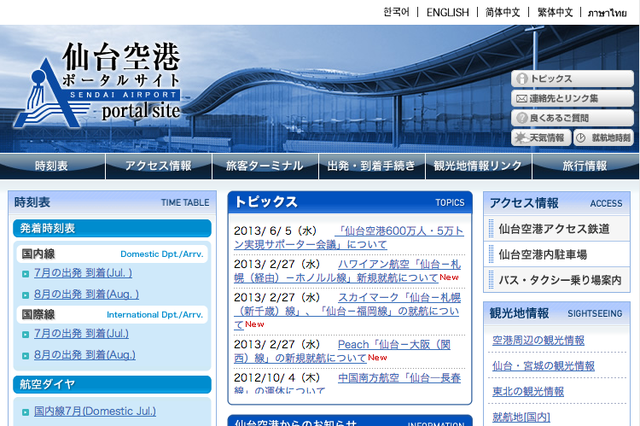640x426 pixels.
Task: Click the 時刻表 TIME TABLE panel header
Action: (x=112, y=202)
